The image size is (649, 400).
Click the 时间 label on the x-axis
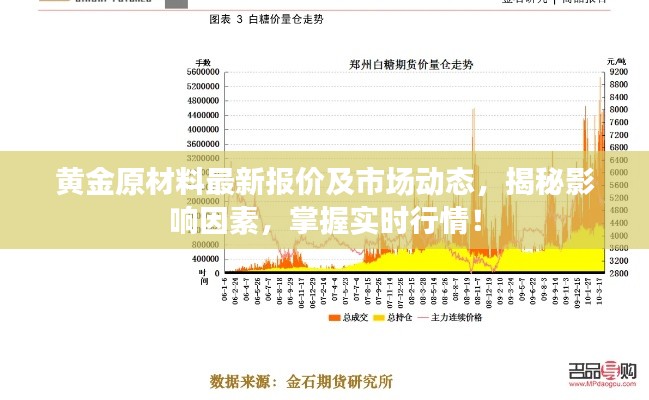[204, 277]
